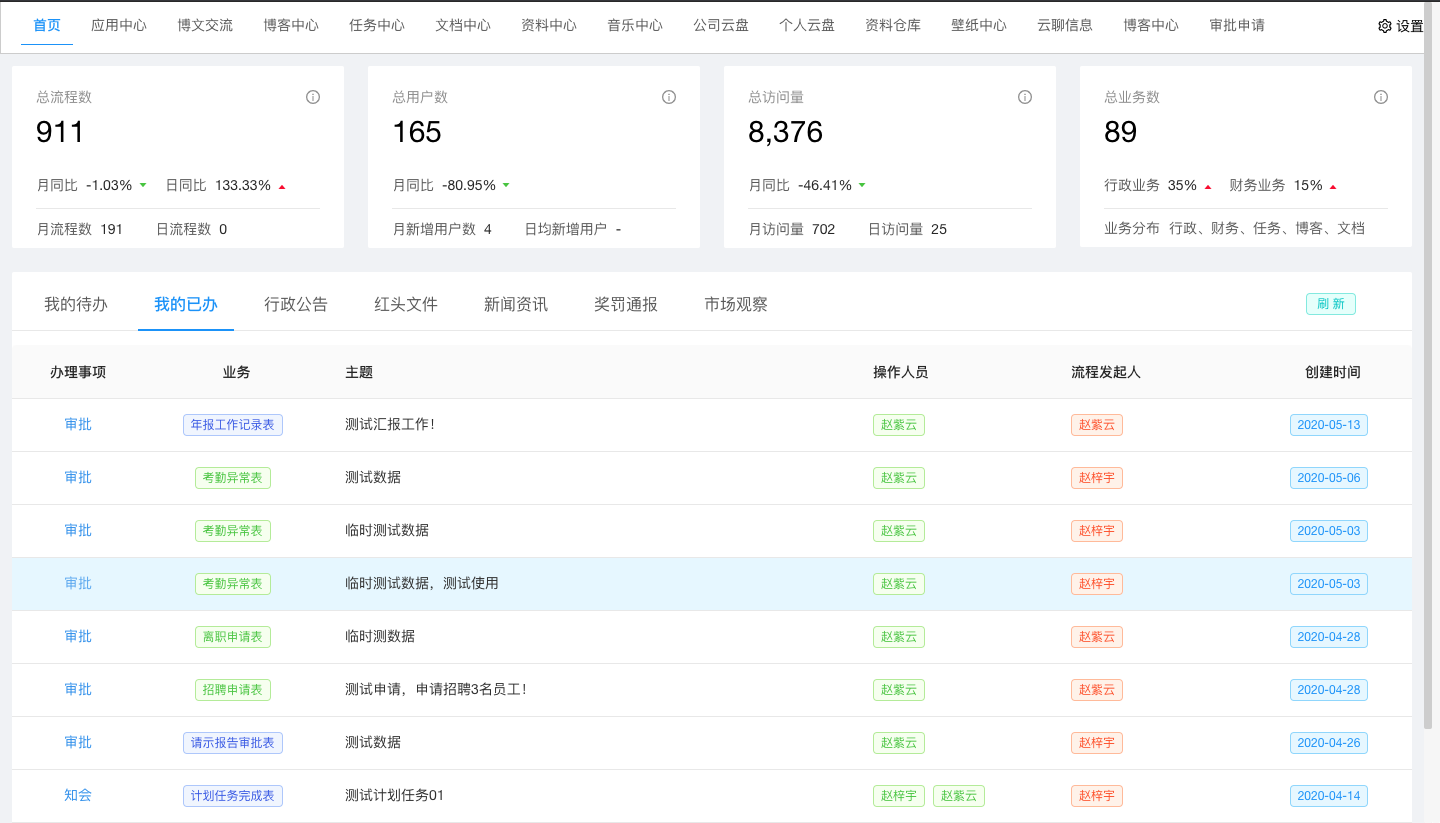Screen dimensions: 1440x823
Task: Click the total business value 89
Action: [x=1121, y=132]
